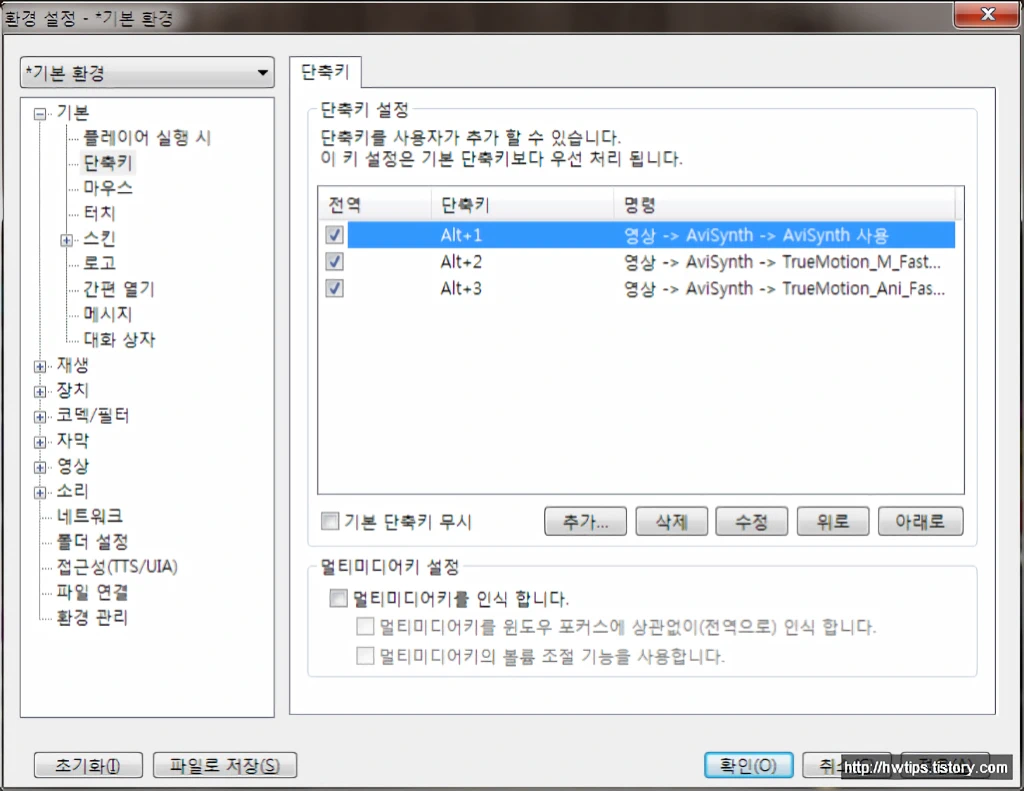
Task: Enable 멀티미디어키를 인식 합니다 checkbox
Action: click(x=338, y=598)
